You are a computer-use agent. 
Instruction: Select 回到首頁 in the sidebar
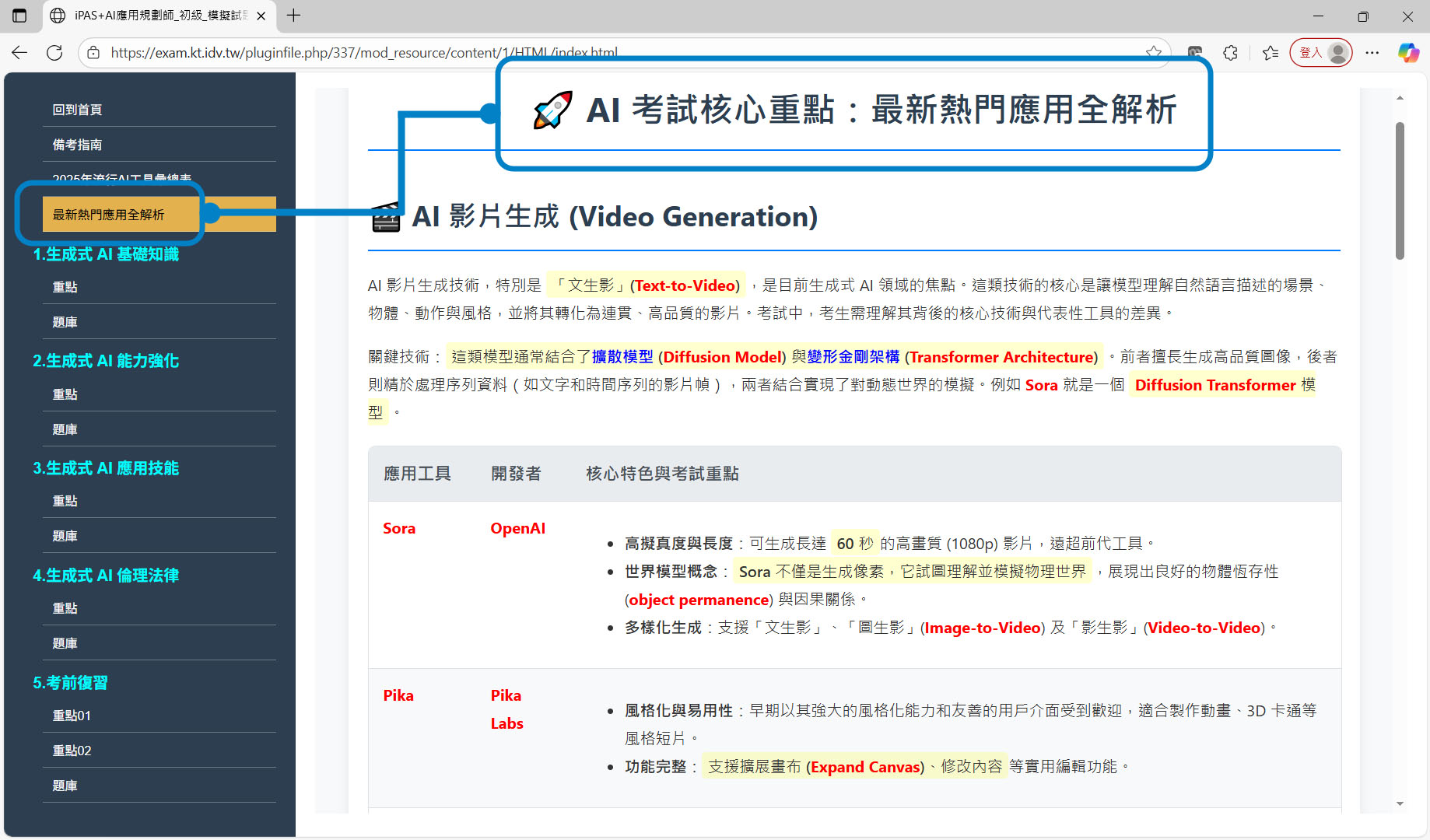coord(77,110)
